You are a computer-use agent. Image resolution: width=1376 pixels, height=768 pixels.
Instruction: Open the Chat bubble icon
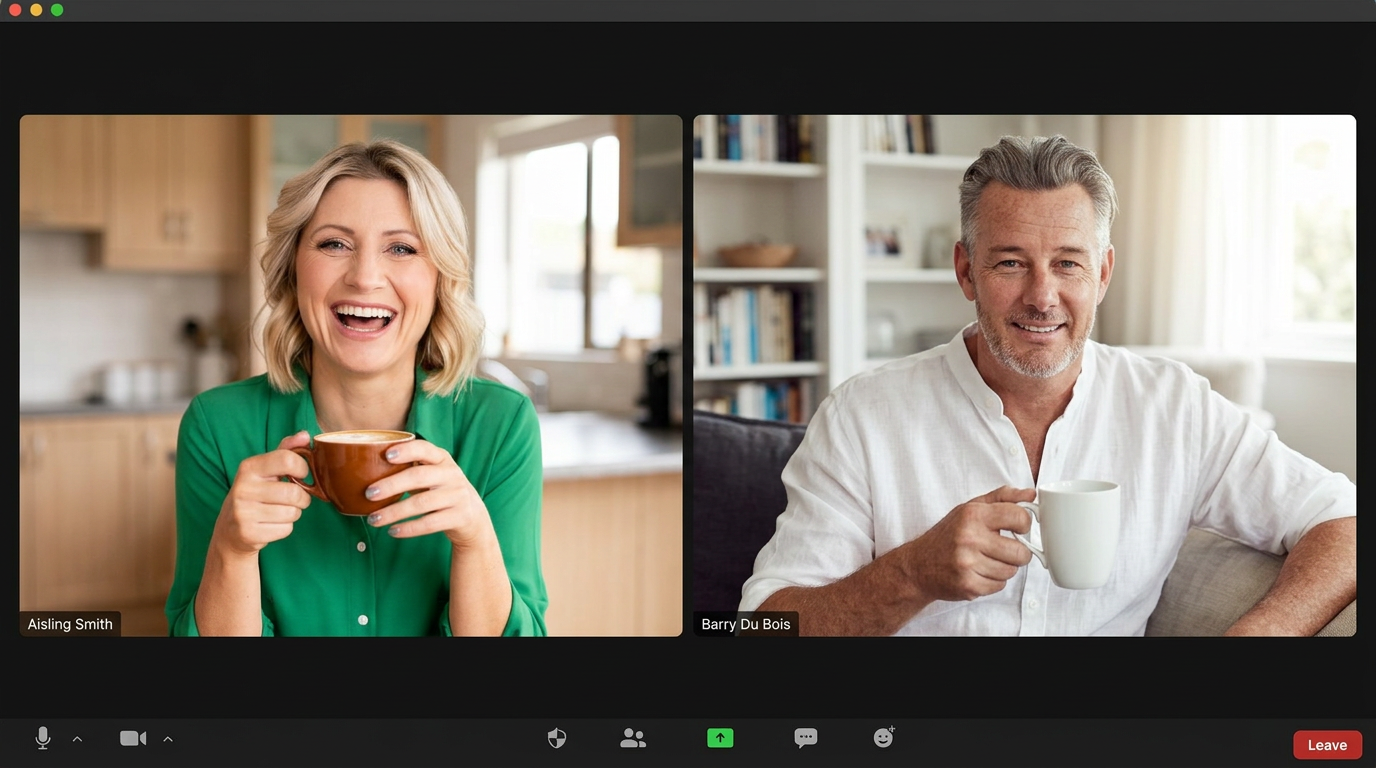click(806, 738)
